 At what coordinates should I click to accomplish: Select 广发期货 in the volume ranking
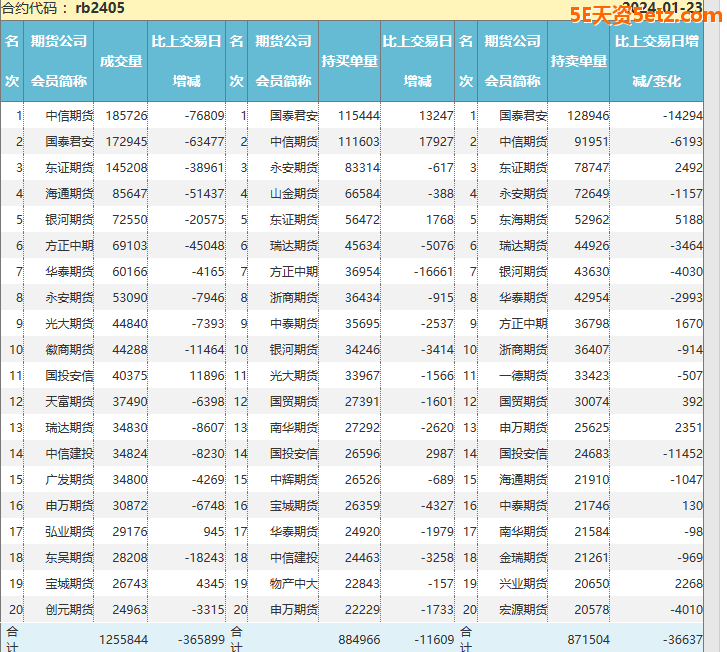pos(70,479)
